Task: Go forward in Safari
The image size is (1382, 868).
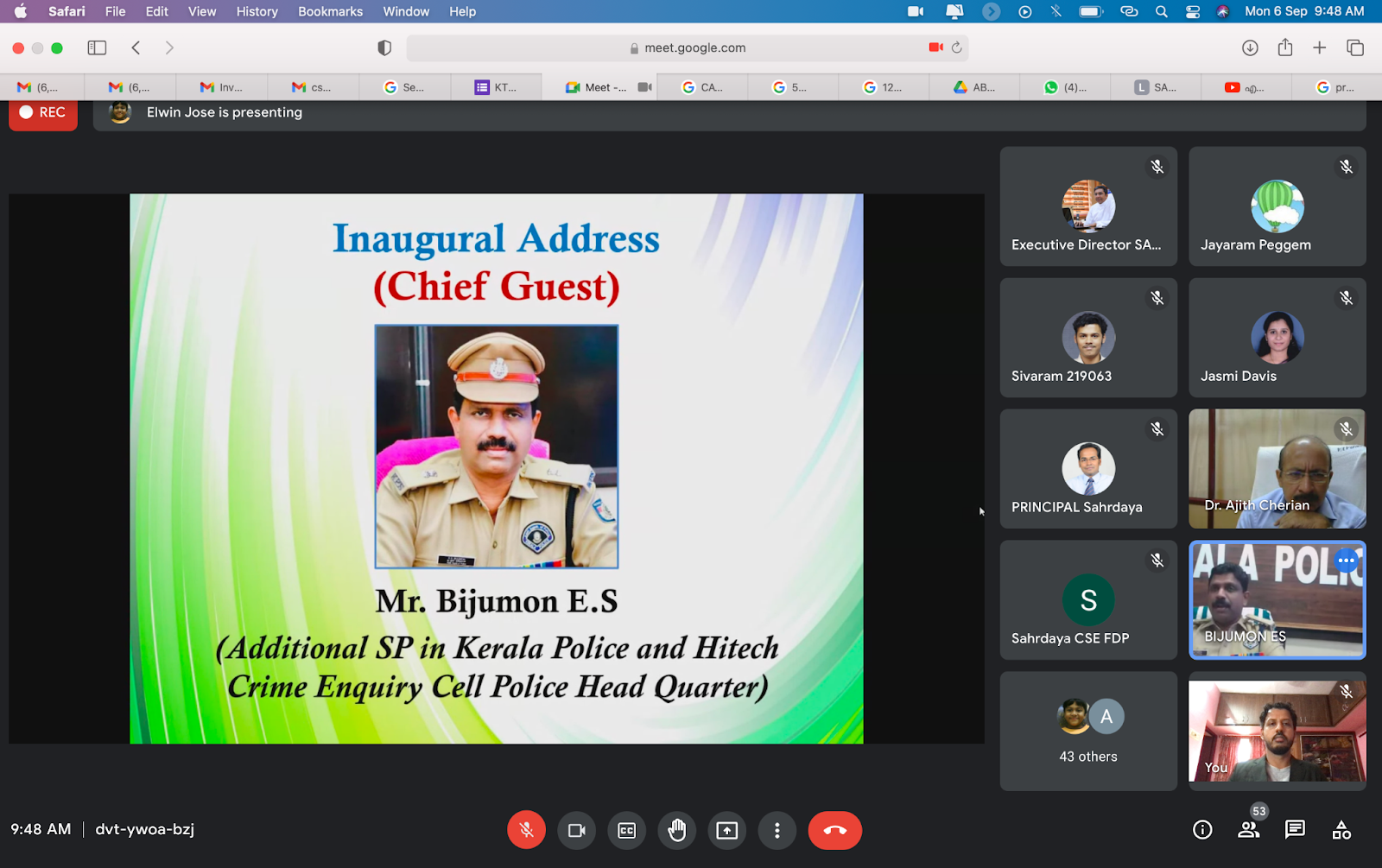Action: (x=169, y=48)
